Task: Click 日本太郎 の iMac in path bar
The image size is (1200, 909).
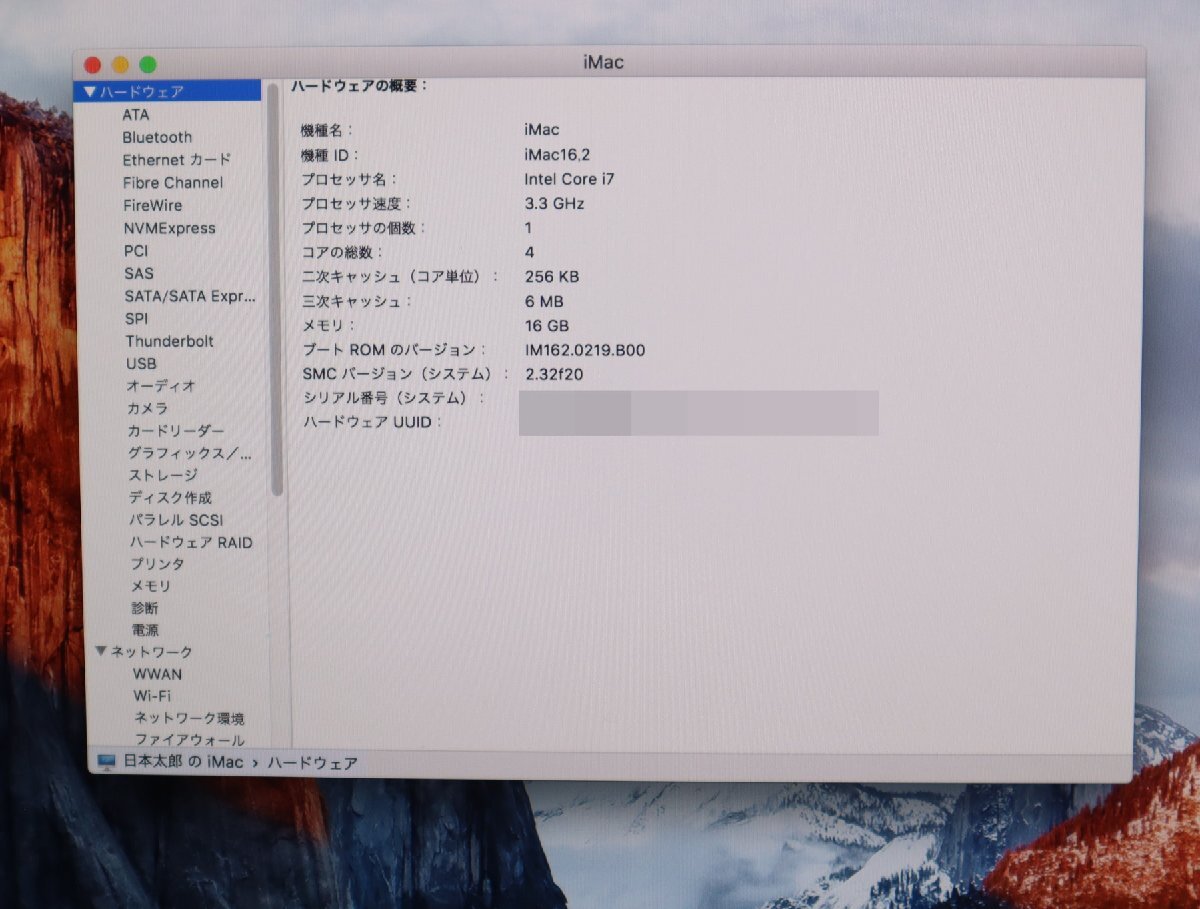Action: [183, 762]
